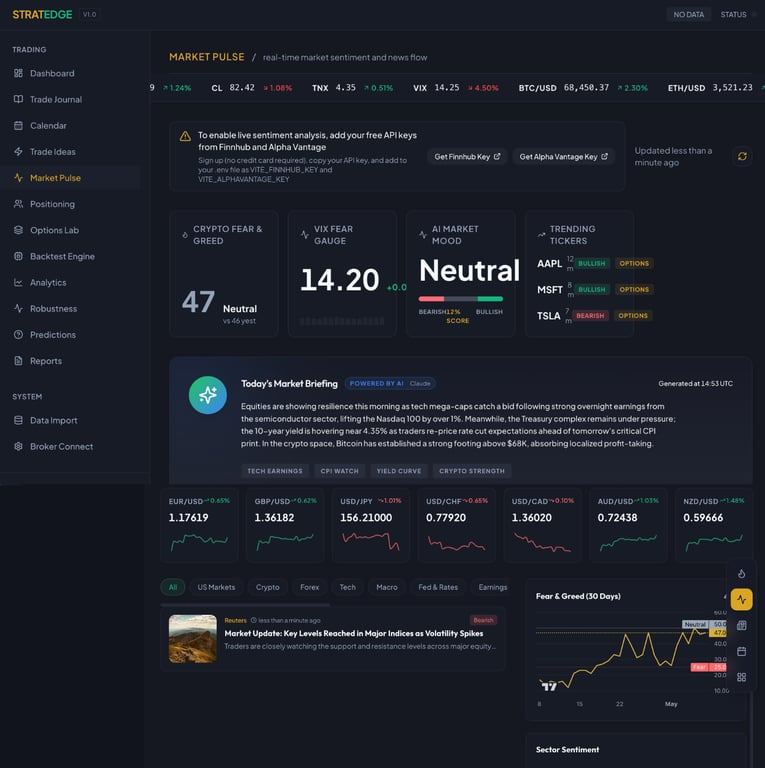
Task: Filter news by Tech
Action: [348, 587]
